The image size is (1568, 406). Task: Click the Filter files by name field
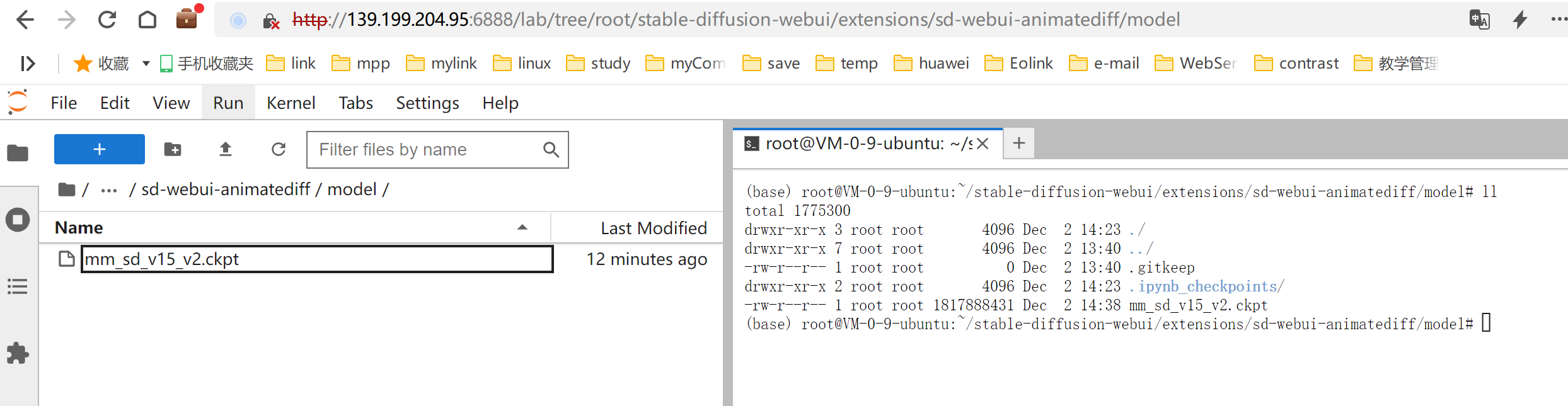pos(429,150)
